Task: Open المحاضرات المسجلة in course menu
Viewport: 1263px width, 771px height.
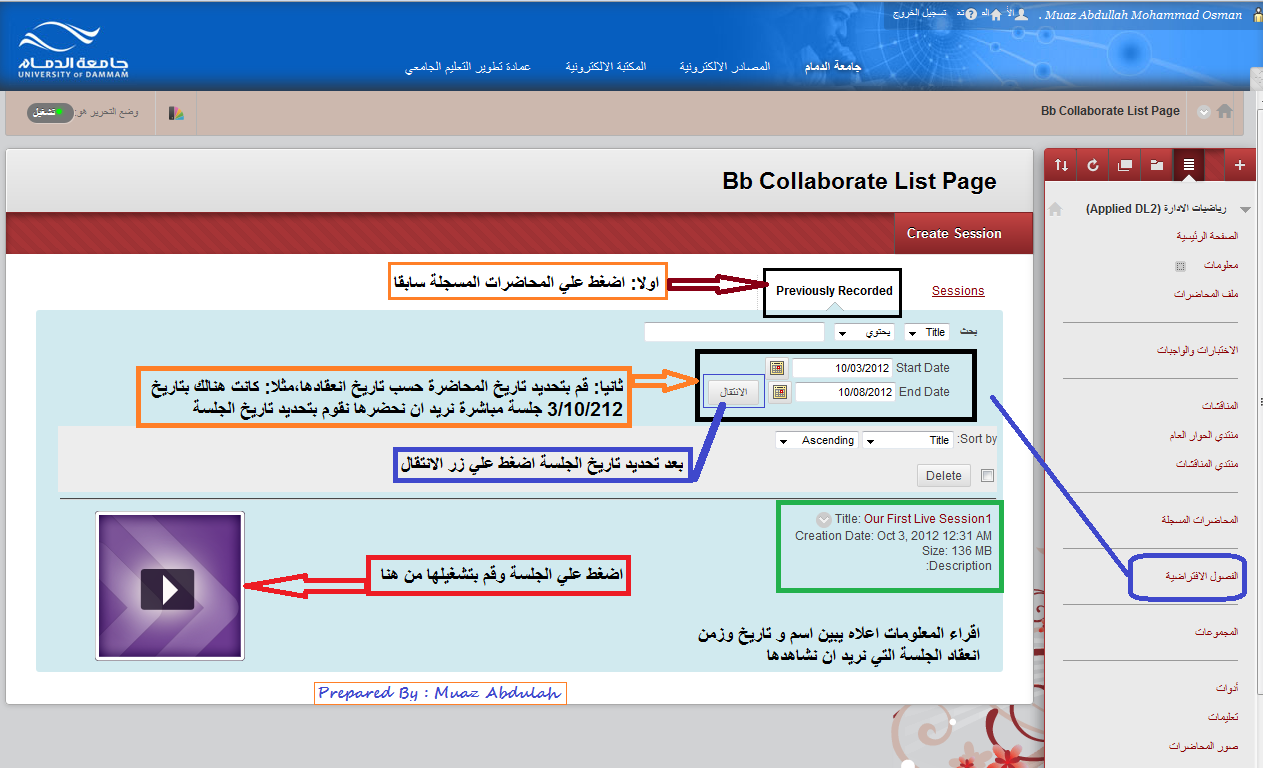Action: [1200, 520]
